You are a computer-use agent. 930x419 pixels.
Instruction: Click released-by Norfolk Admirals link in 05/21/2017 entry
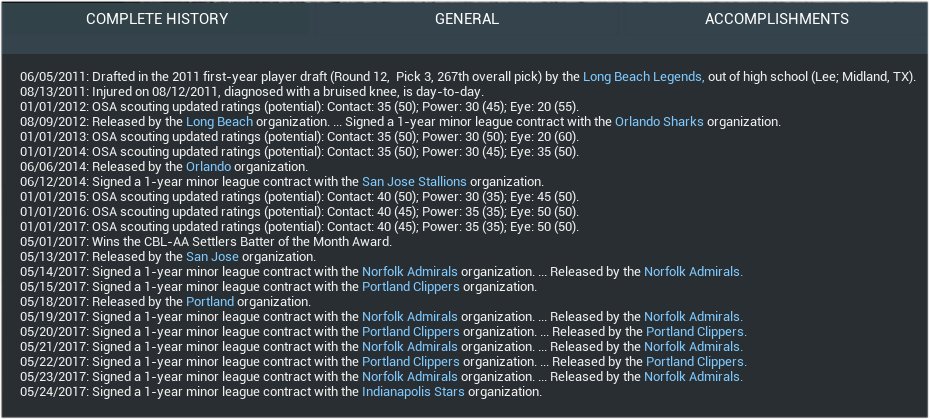[x=693, y=346]
